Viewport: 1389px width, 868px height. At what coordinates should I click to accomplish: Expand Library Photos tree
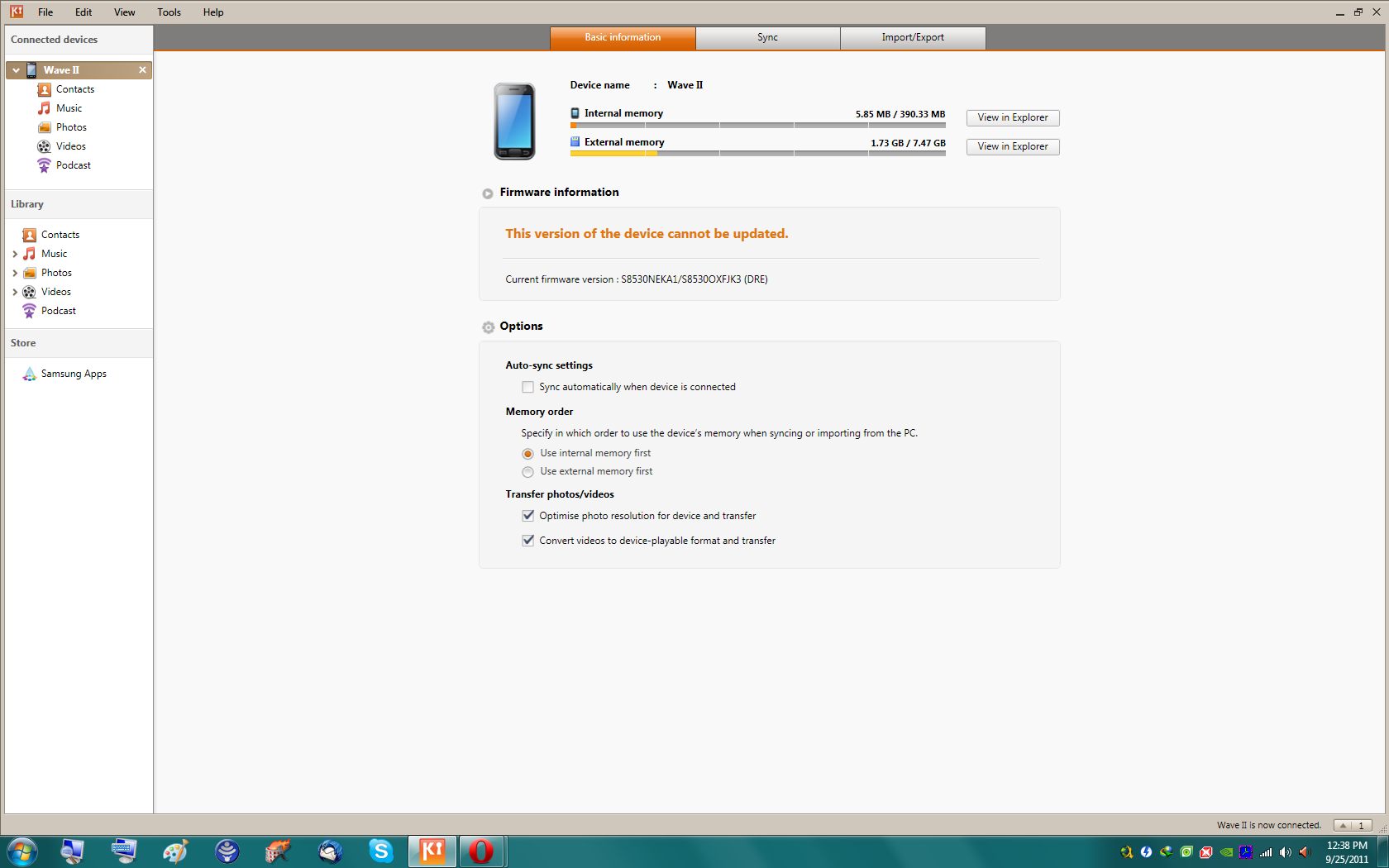15,273
